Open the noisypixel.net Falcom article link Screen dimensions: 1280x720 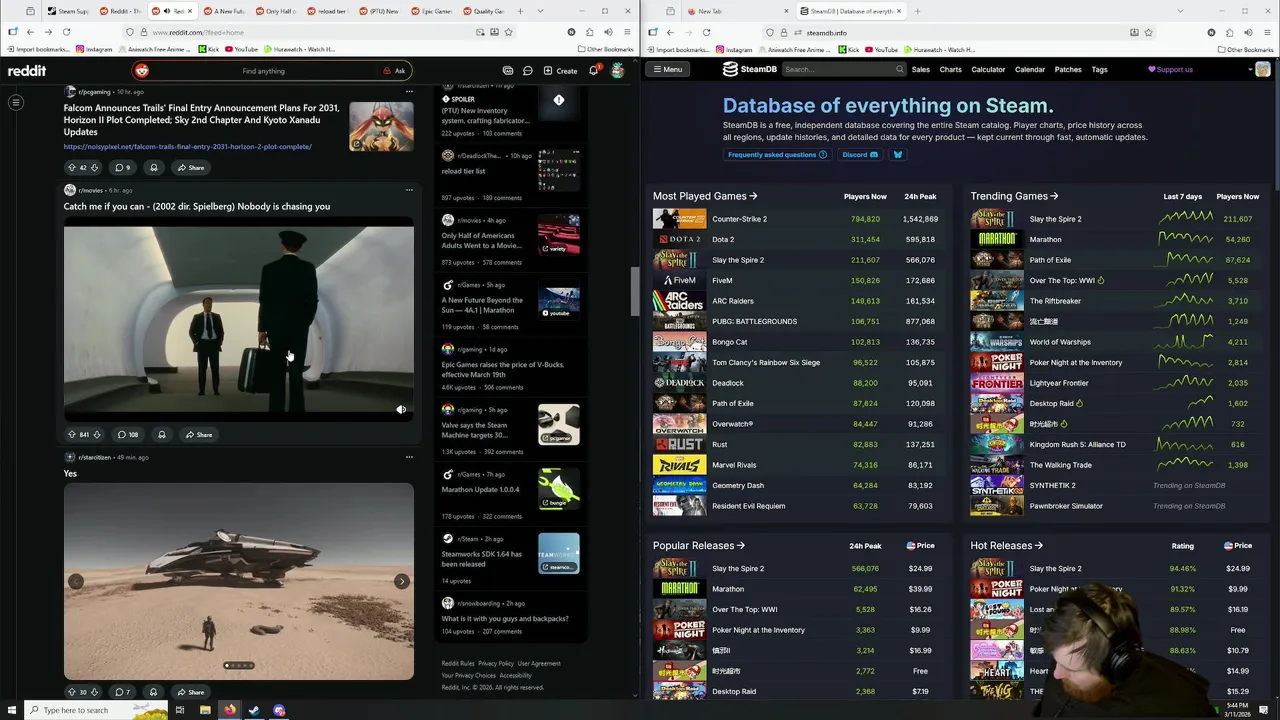(187, 146)
